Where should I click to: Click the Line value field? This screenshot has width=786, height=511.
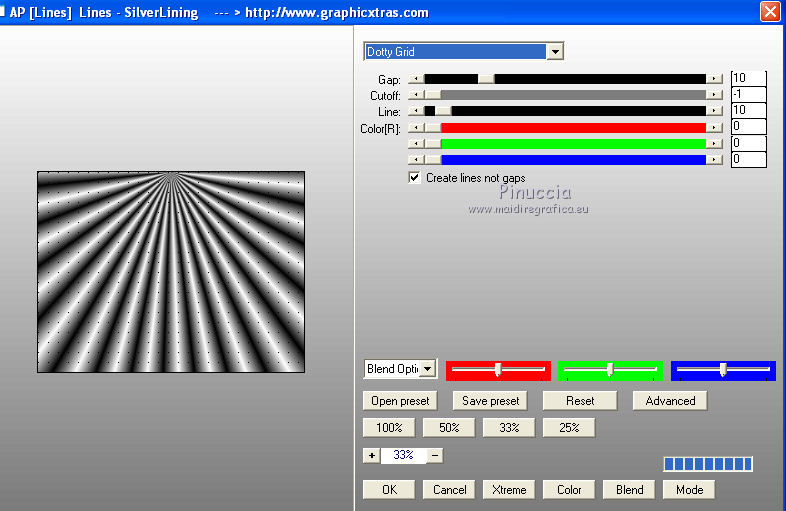pos(748,110)
